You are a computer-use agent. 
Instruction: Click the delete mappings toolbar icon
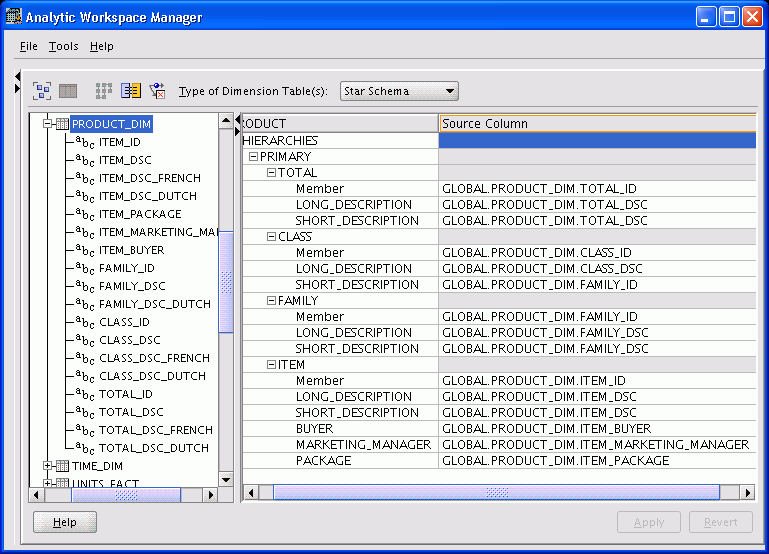tap(157, 91)
